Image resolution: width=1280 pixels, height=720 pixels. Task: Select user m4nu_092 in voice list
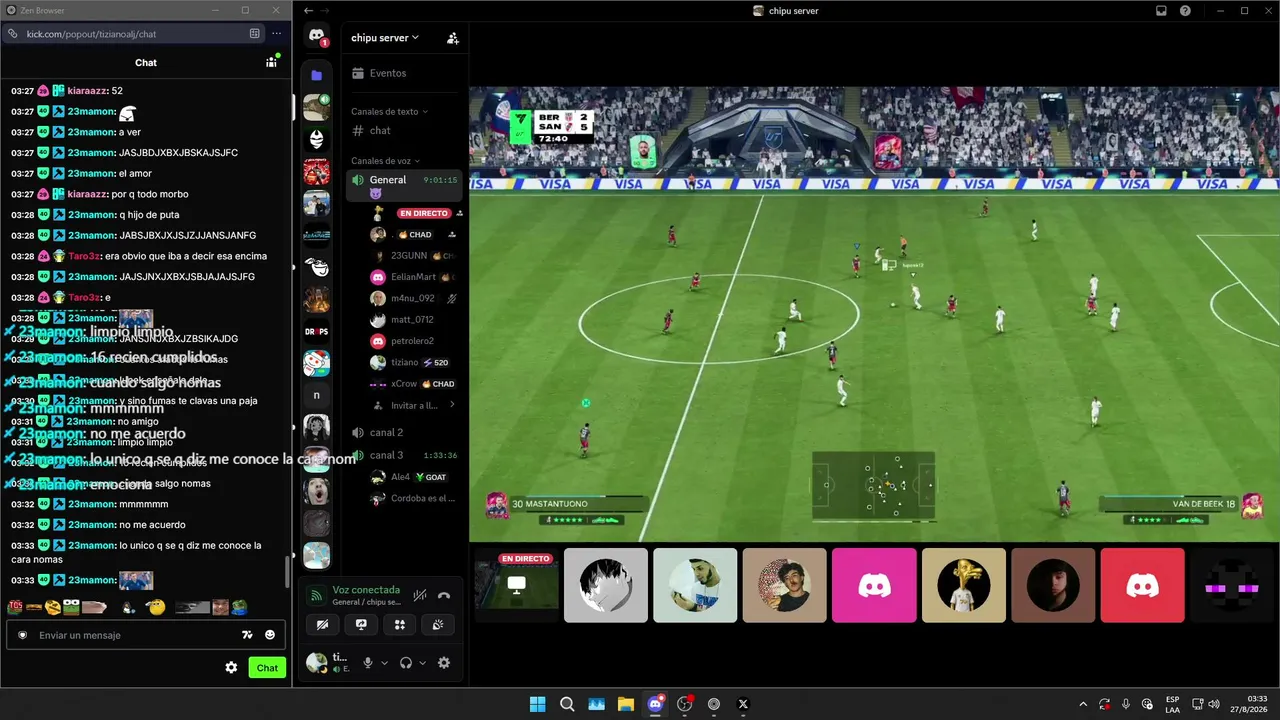(412, 298)
